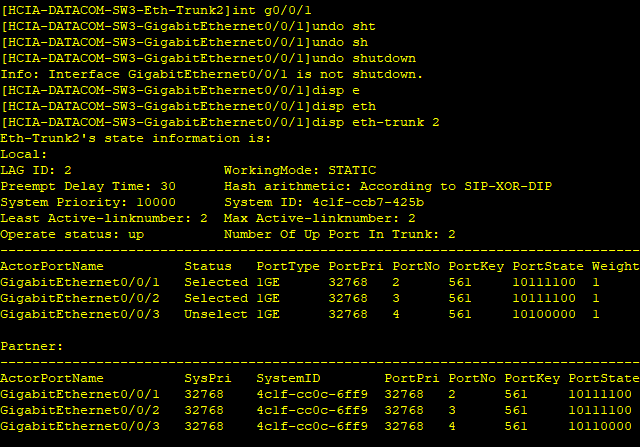Image resolution: width=640 pixels, height=447 pixels.
Task: Click the 'int g0/0/1' command on first line
Action: 272,11
